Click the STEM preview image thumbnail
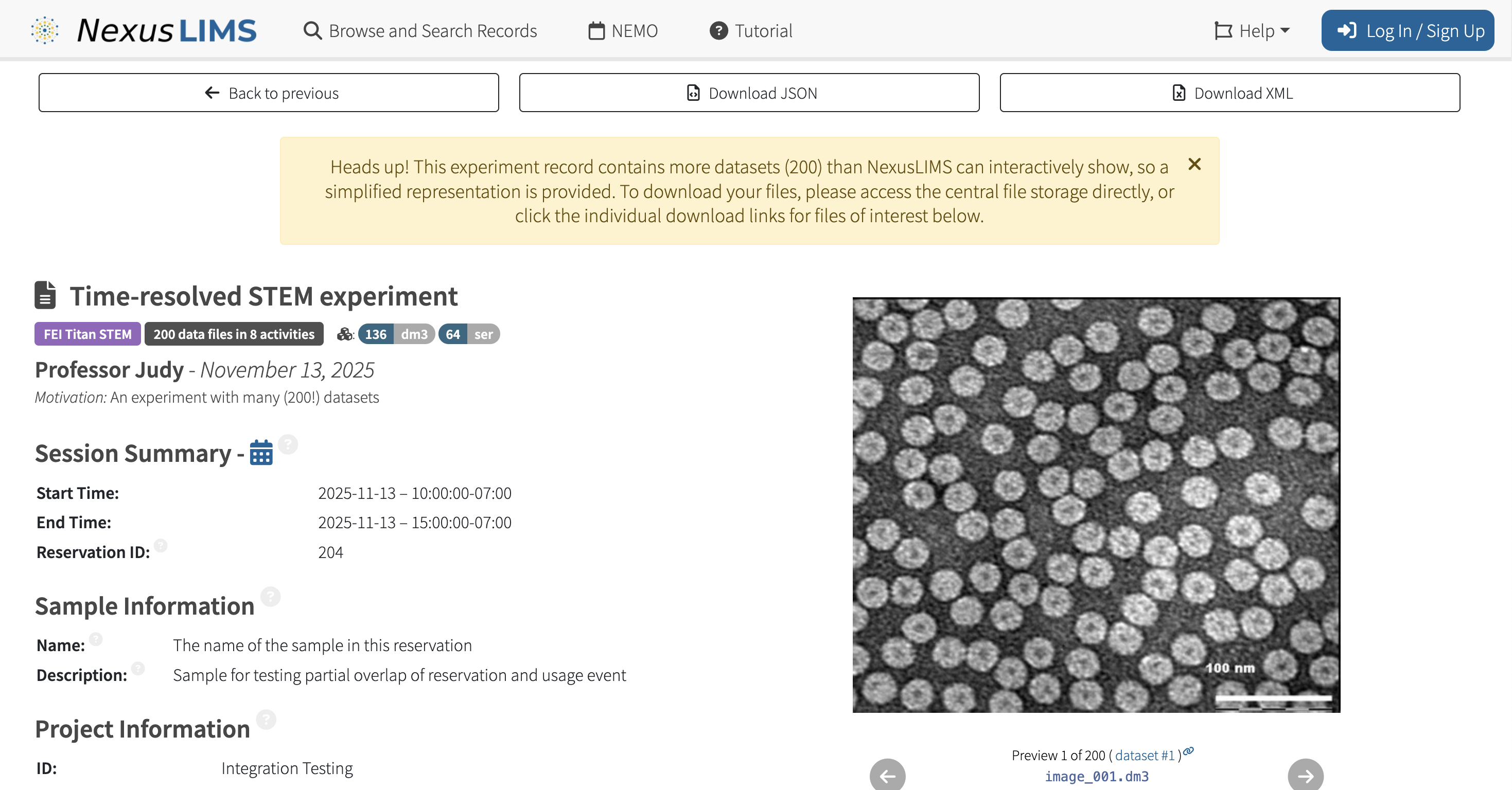Image resolution: width=1512 pixels, height=790 pixels. pyautogui.click(x=1096, y=505)
